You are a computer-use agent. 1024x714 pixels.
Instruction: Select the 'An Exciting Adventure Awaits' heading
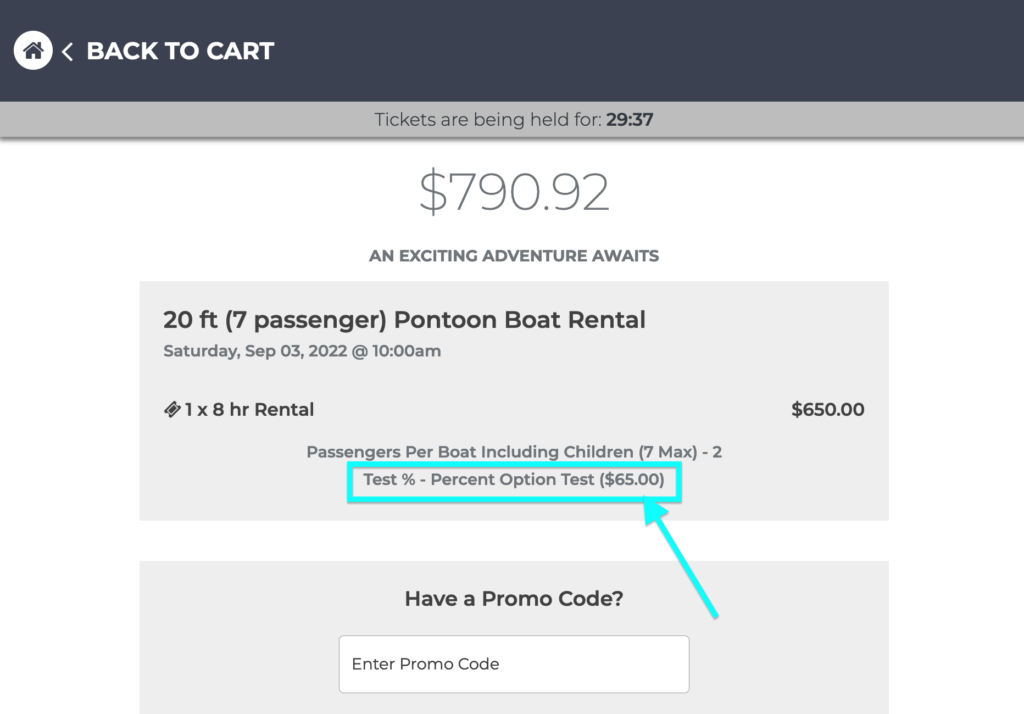514,255
